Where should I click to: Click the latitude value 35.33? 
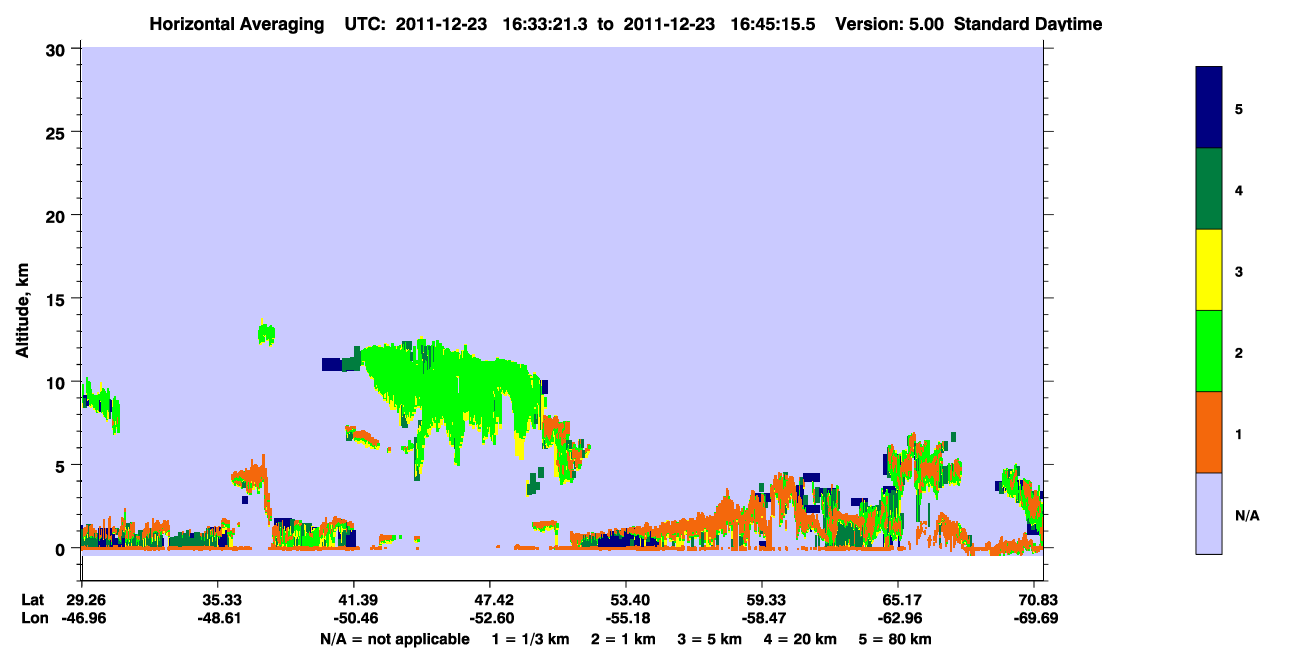(217, 600)
